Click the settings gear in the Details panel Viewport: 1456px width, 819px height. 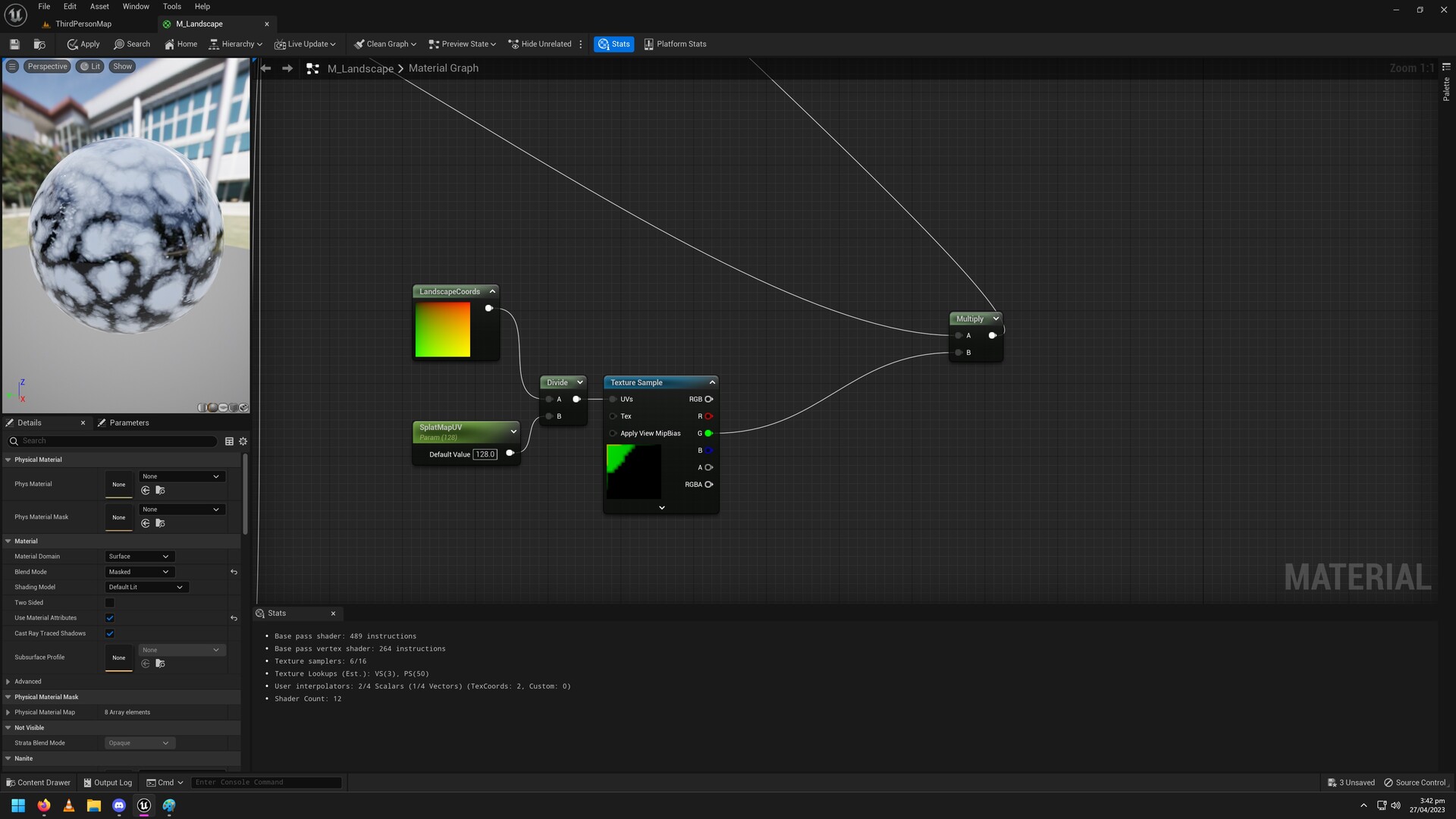(x=243, y=441)
